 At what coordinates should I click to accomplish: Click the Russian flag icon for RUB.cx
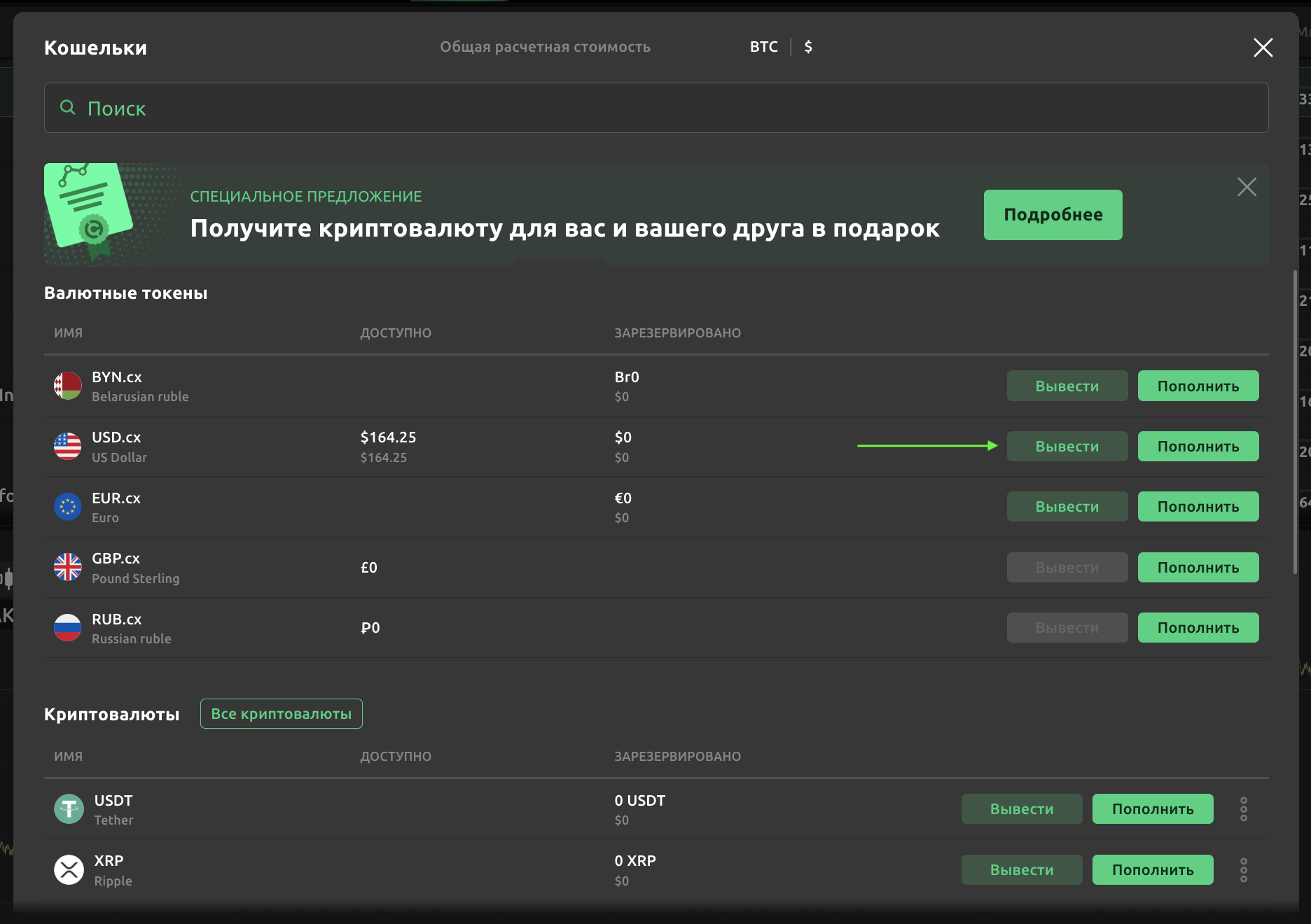68,628
